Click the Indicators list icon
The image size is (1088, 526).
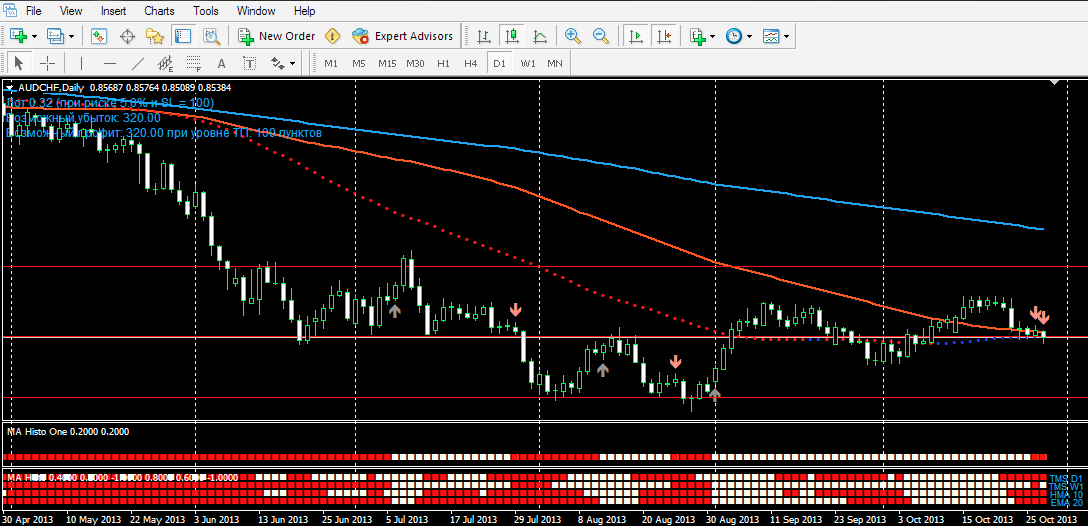click(x=697, y=36)
